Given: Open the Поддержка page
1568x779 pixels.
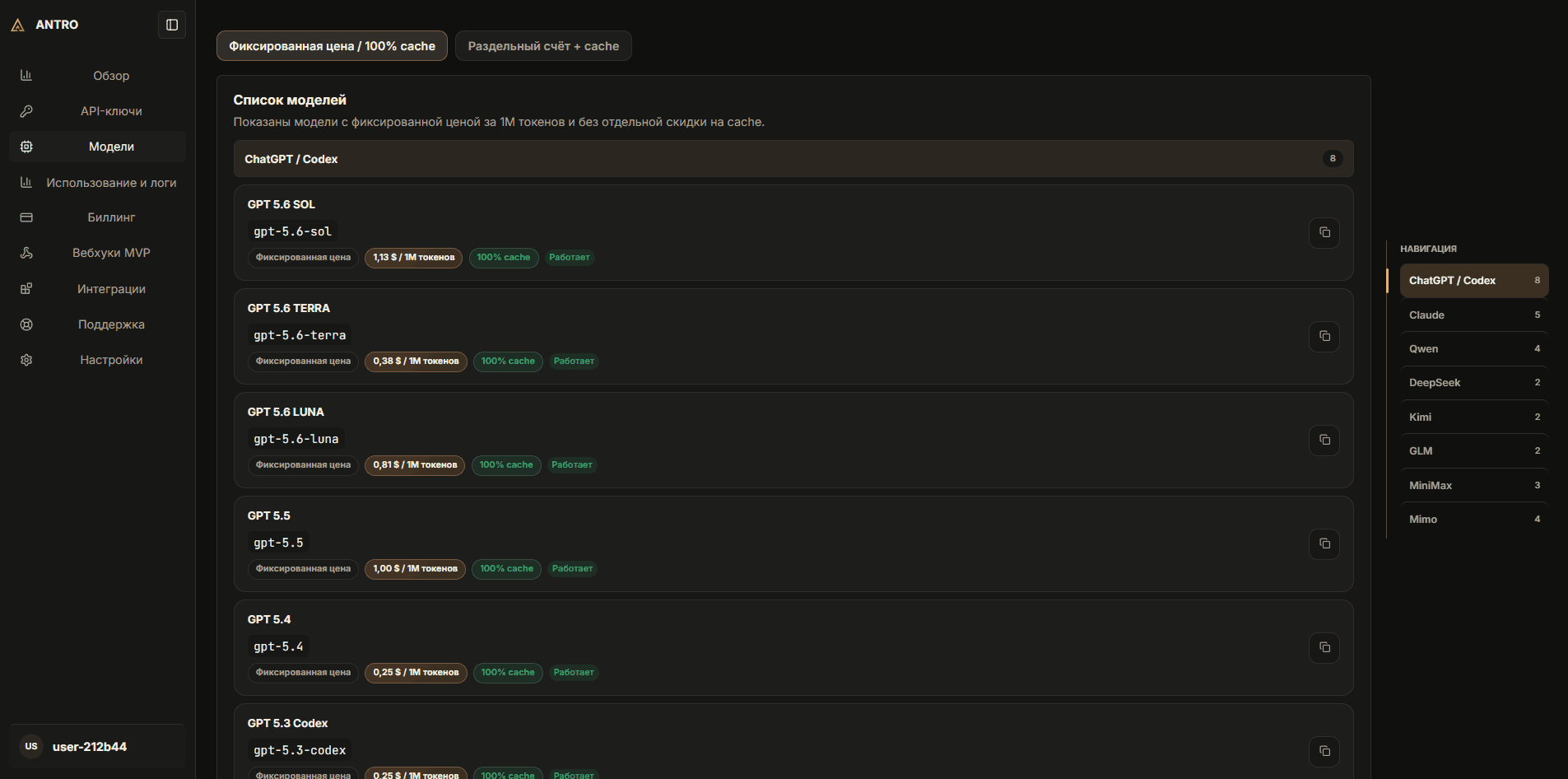Looking at the screenshot, I should (x=97, y=324).
